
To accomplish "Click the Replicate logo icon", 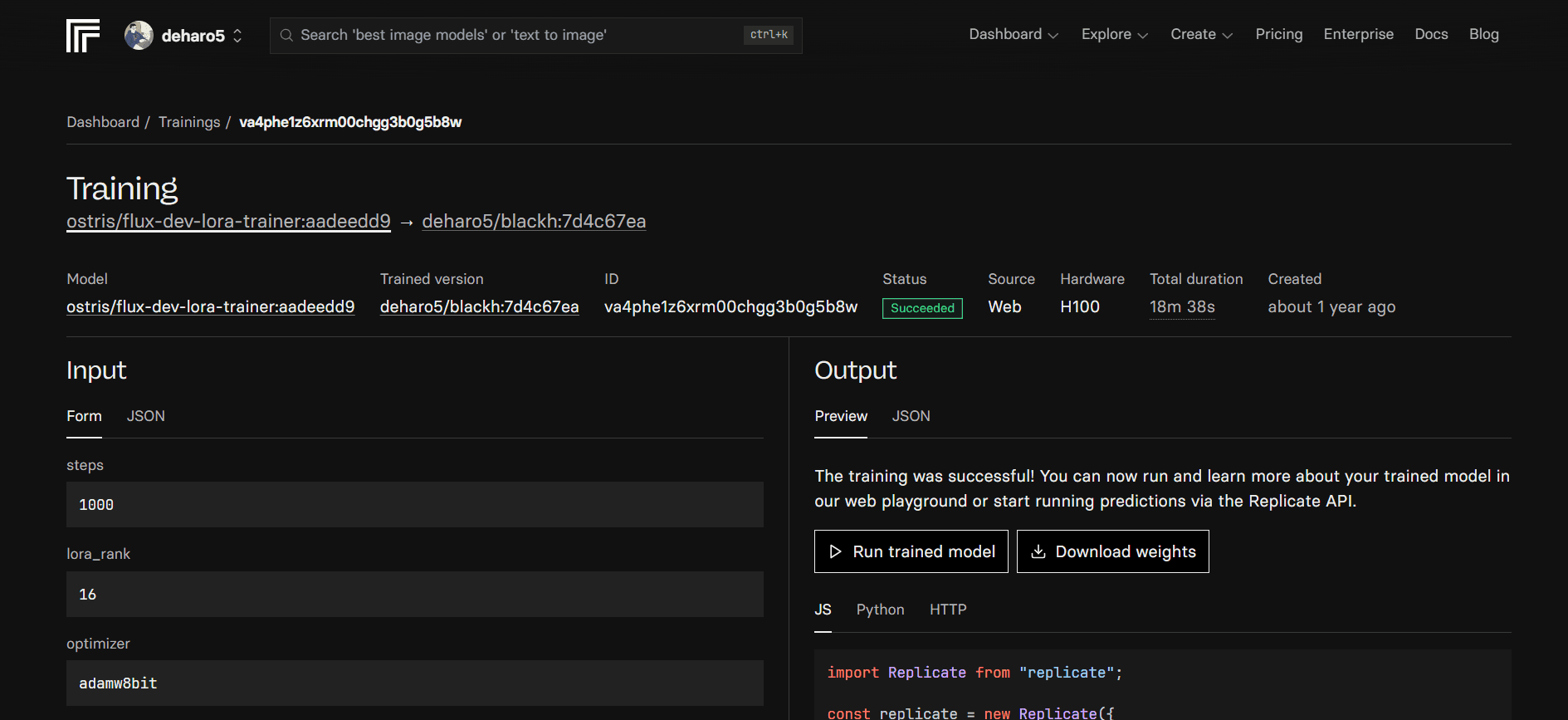I will pyautogui.click(x=83, y=36).
